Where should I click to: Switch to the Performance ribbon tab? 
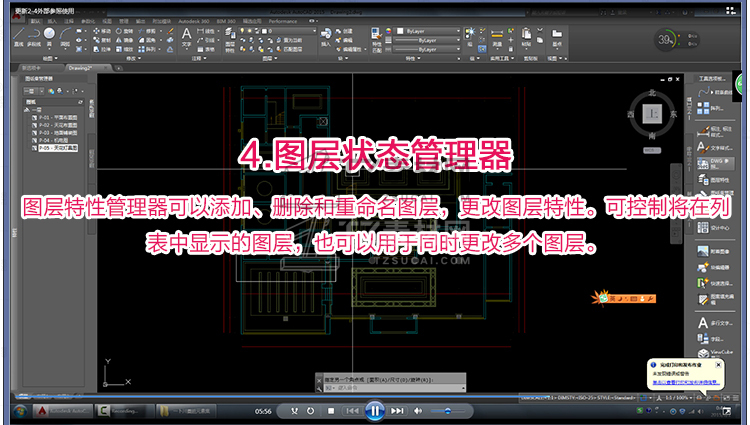pos(283,22)
